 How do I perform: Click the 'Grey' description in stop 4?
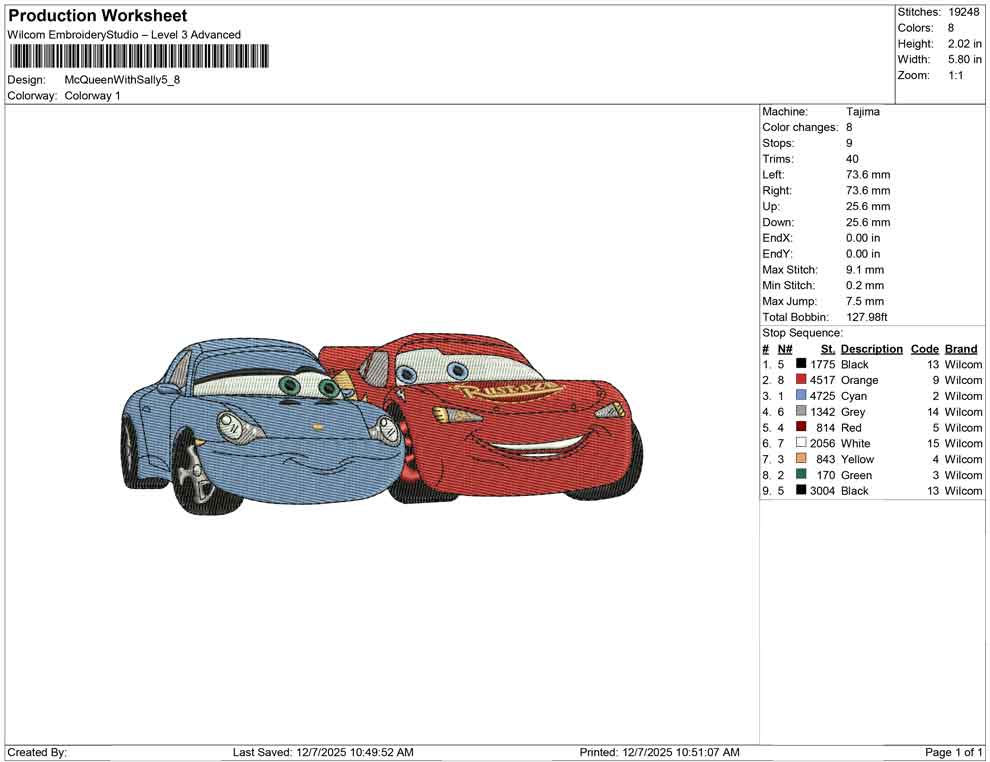(853, 412)
